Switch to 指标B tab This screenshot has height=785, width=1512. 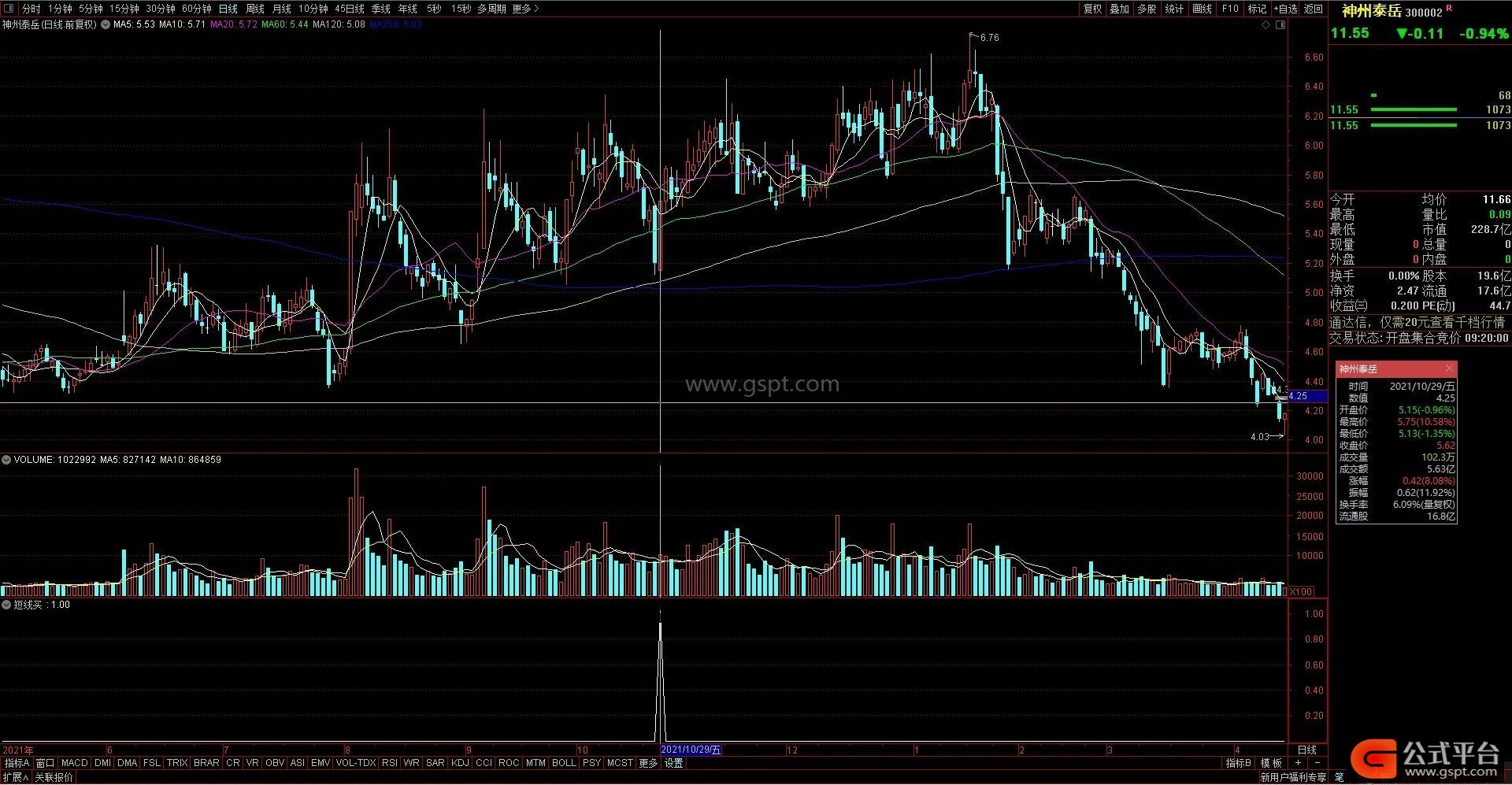point(1239,763)
